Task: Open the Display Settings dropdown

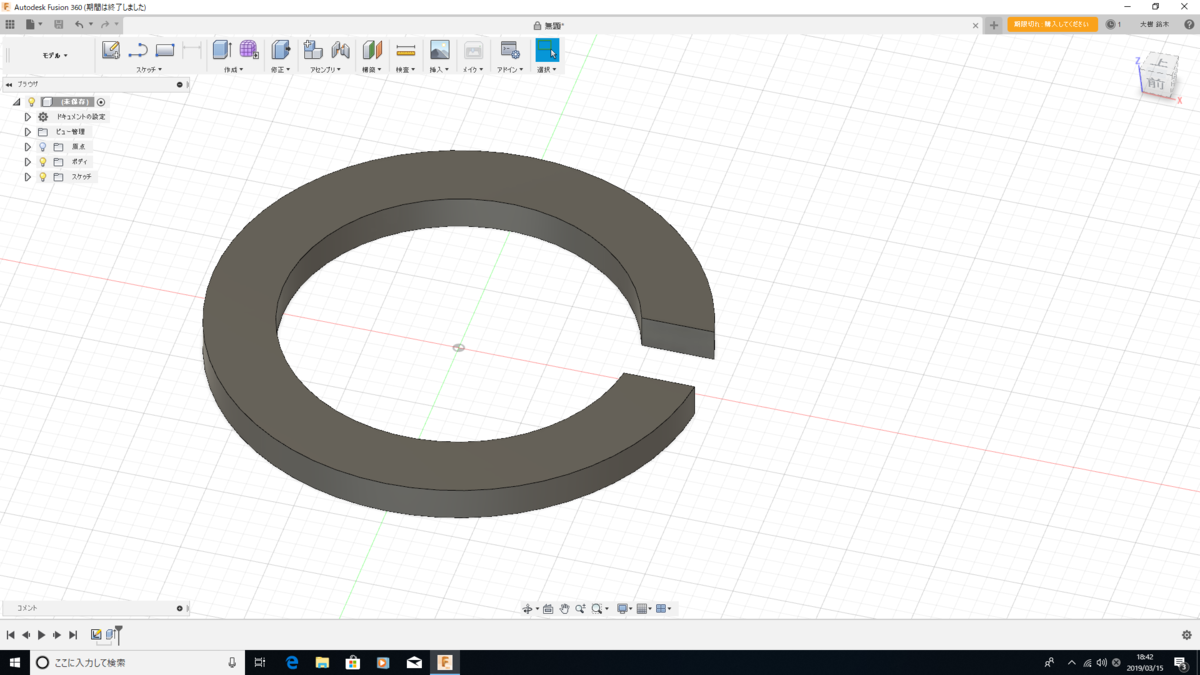Action: point(623,609)
